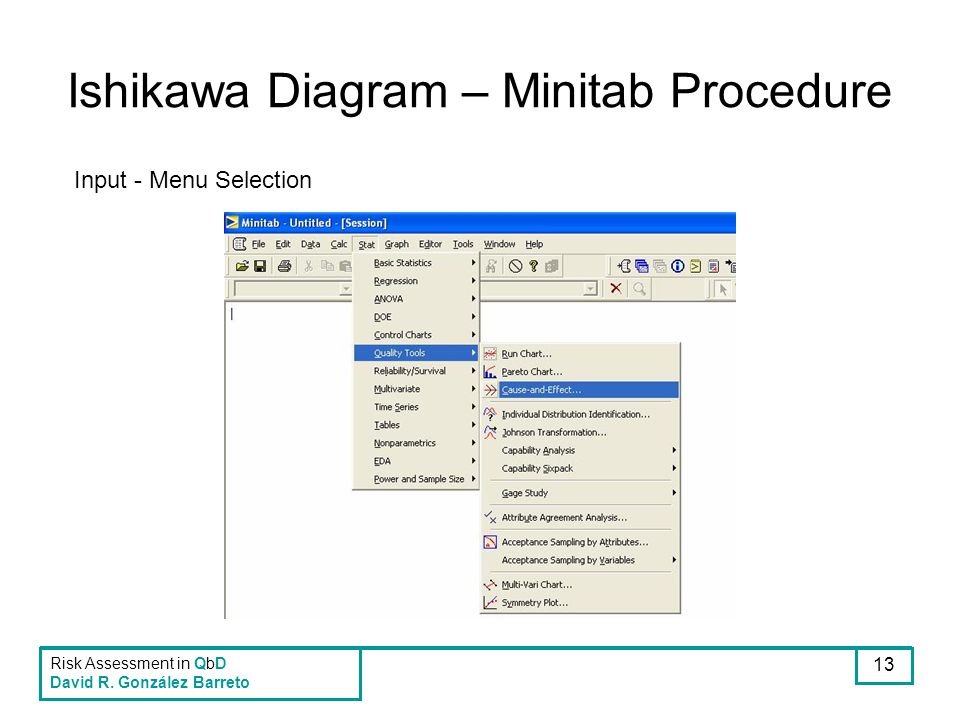Click the Johnson Transformation curve icon
960x720 pixels.
pos(490,432)
